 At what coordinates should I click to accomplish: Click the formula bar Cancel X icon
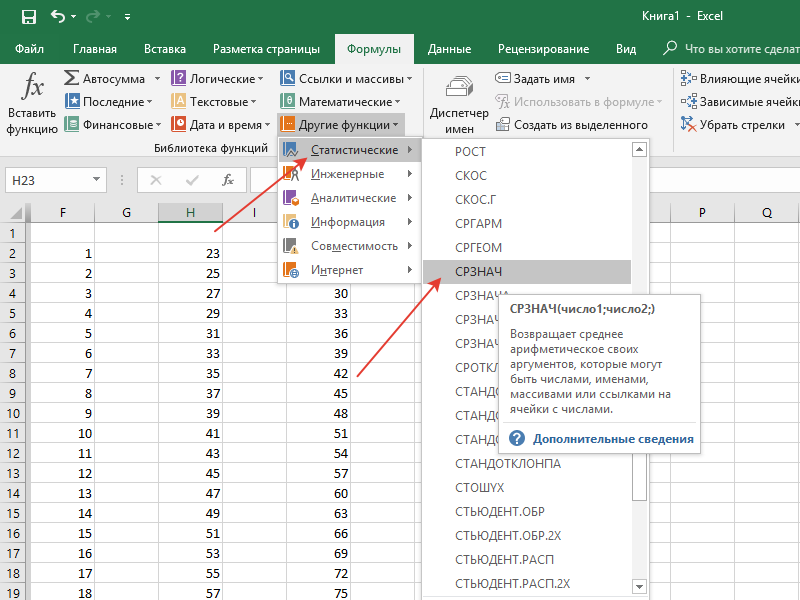tap(156, 180)
